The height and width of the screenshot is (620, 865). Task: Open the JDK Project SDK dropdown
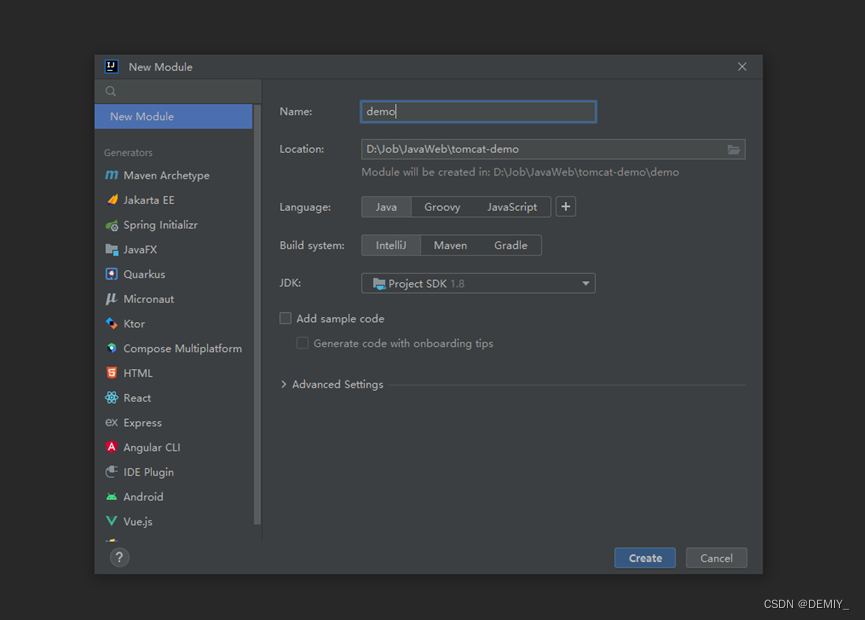478,284
